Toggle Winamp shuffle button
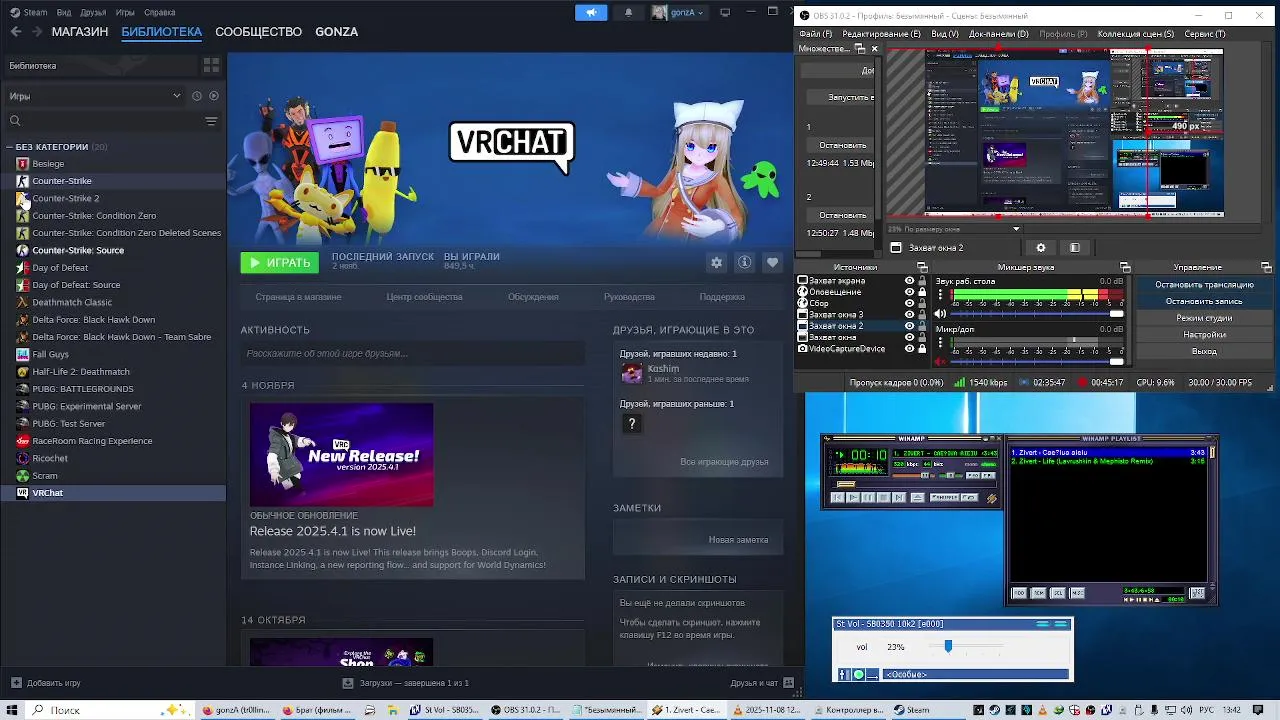The image size is (1280, 720). coord(944,498)
